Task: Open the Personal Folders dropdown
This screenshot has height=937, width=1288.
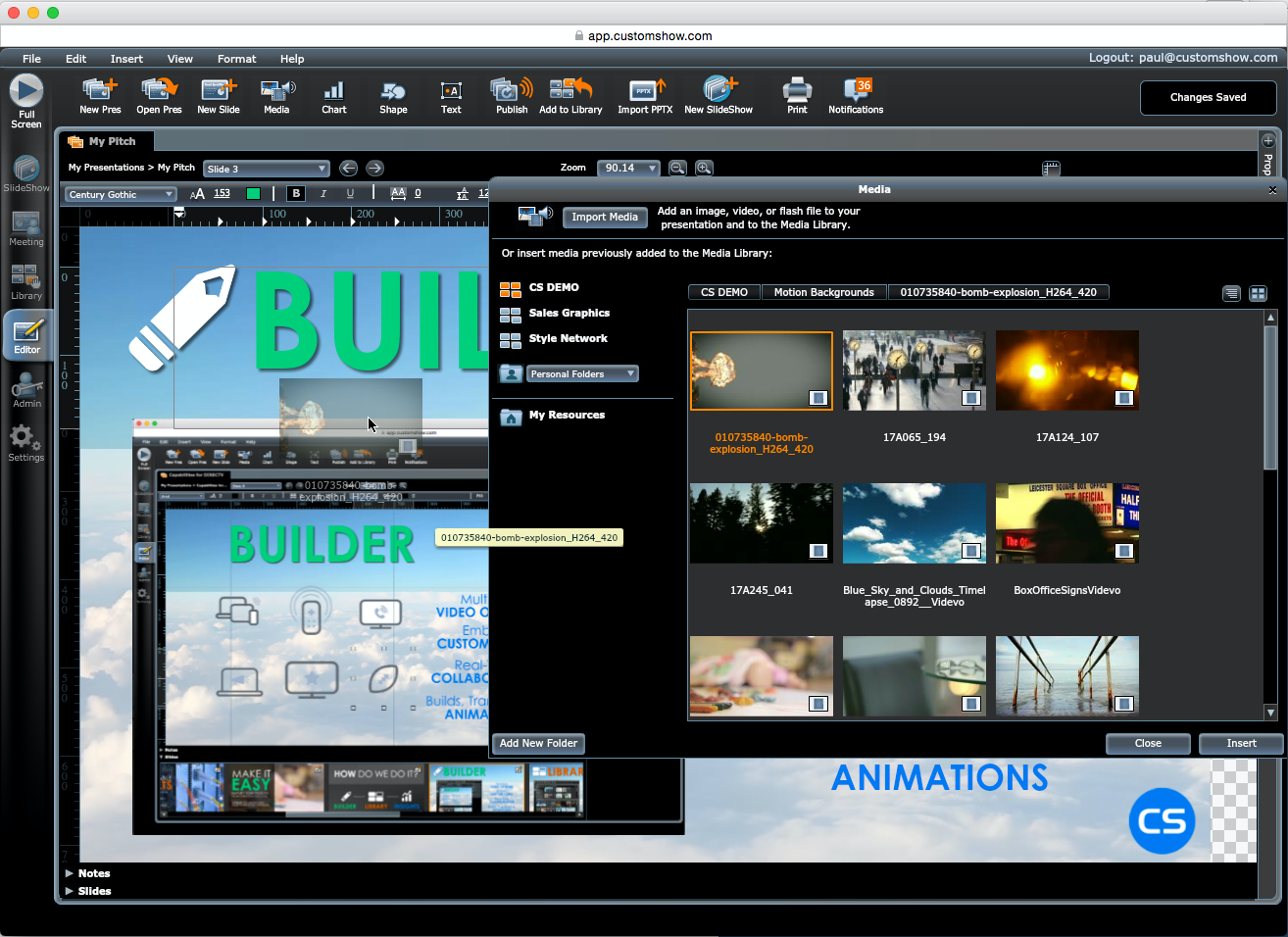Action: [x=583, y=373]
